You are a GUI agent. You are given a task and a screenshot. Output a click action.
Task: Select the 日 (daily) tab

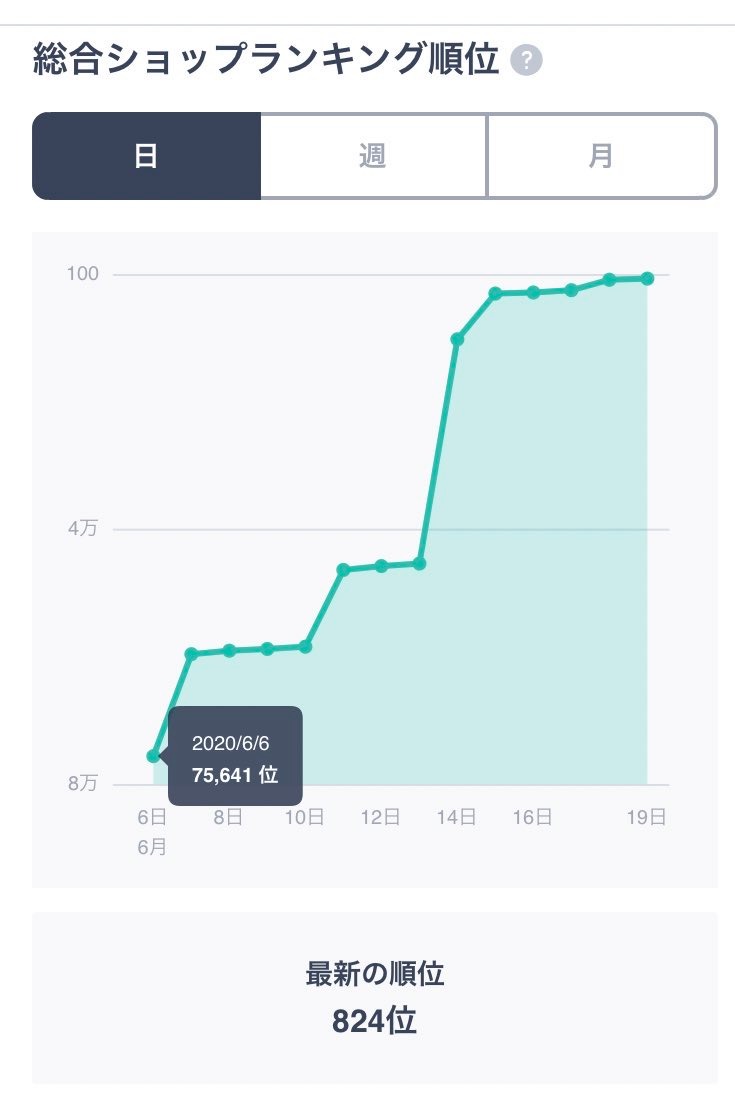(146, 156)
